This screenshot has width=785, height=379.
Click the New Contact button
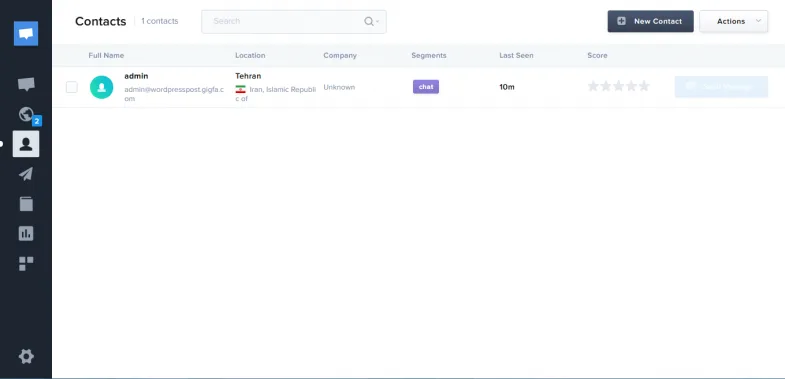pos(650,22)
